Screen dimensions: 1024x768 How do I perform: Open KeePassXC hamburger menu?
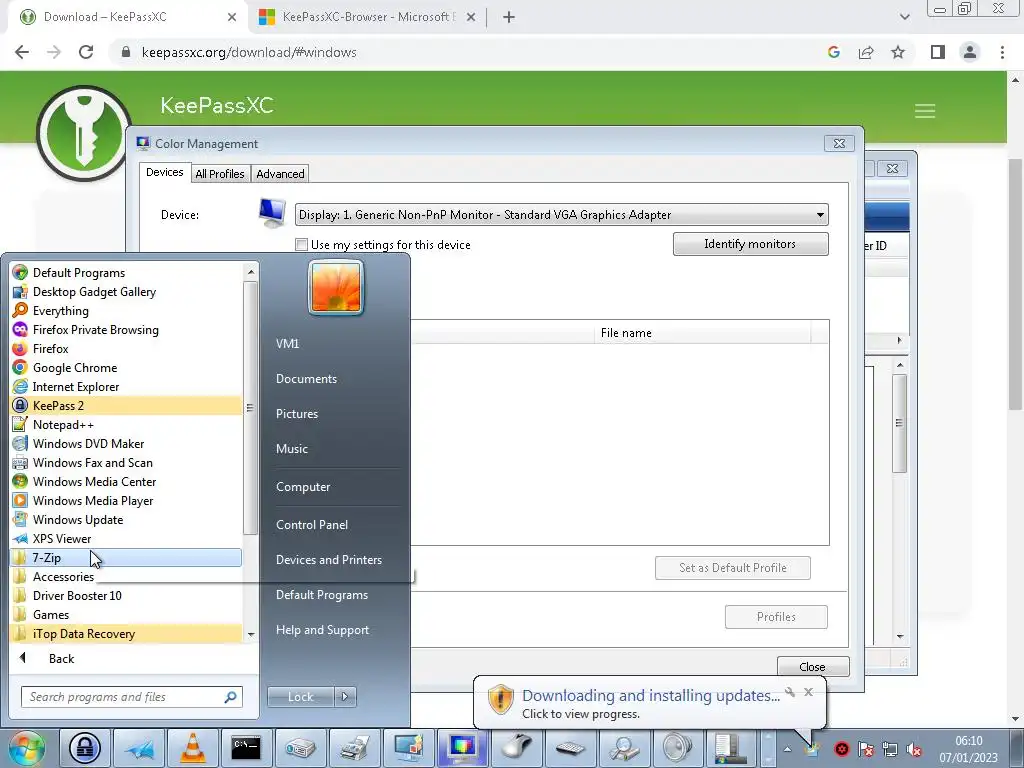click(x=925, y=111)
